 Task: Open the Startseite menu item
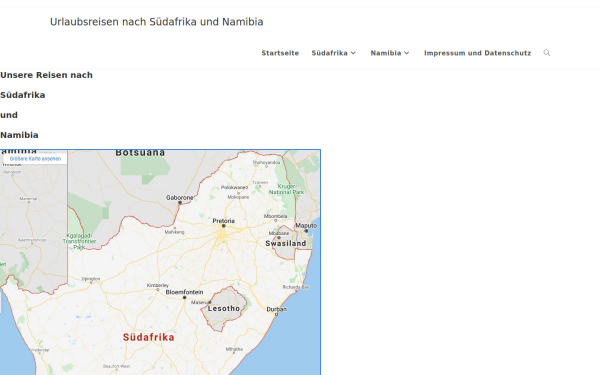pyautogui.click(x=280, y=53)
